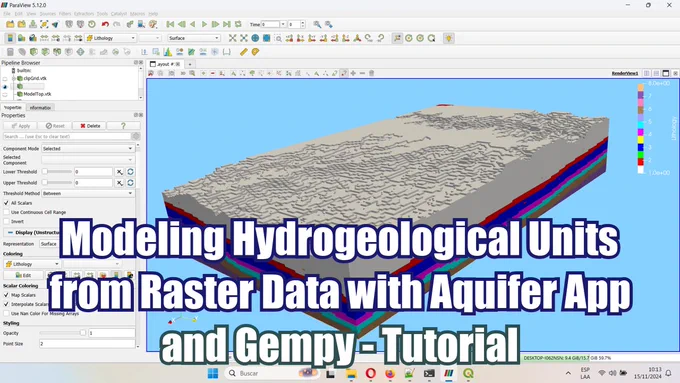Click the Clip filter icon
The width and height of the screenshot is (680, 383).
[x=33, y=52]
